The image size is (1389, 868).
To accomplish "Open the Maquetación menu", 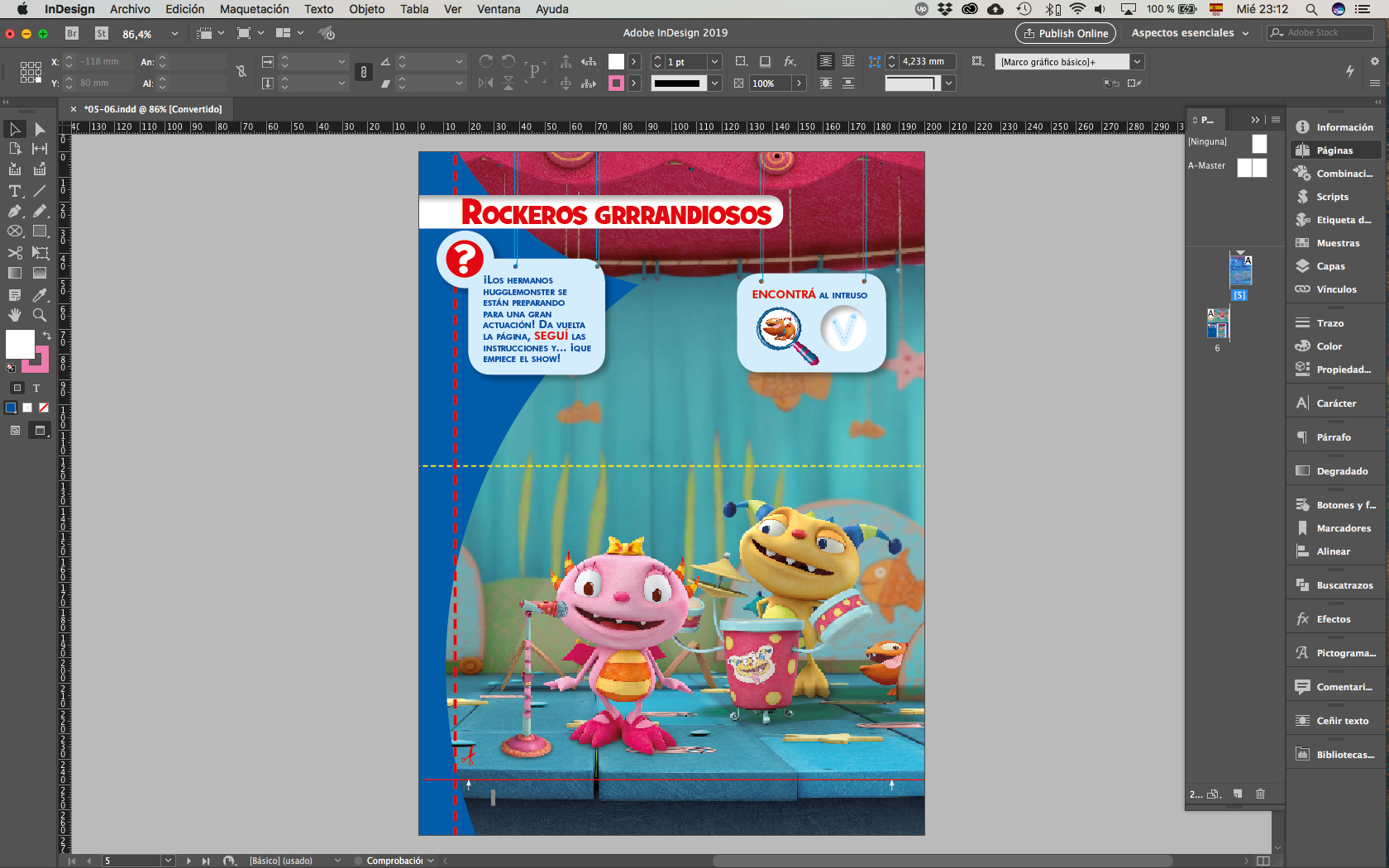I will (255, 9).
